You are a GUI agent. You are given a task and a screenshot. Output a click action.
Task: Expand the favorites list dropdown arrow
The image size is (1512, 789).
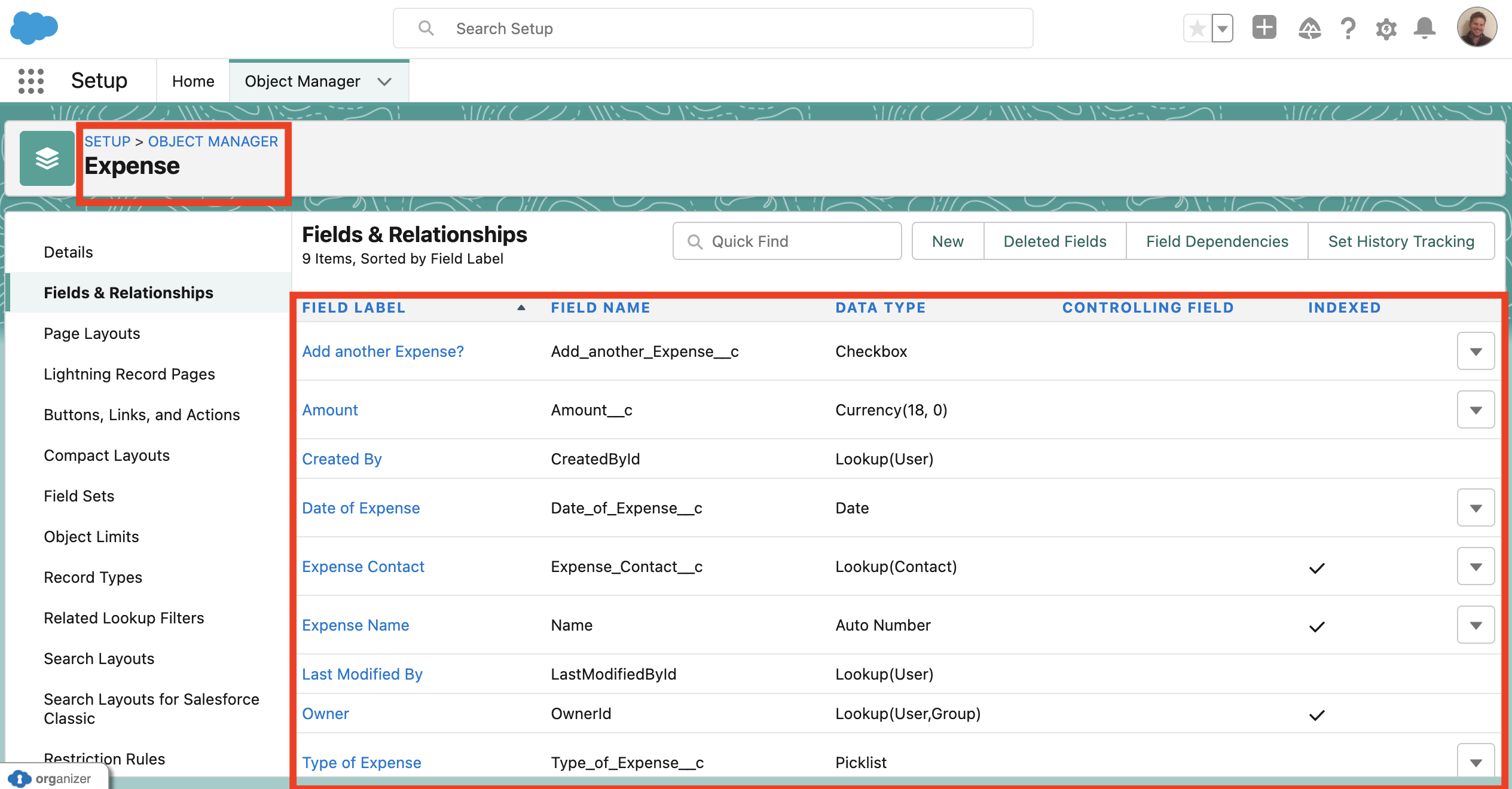coord(1223,28)
